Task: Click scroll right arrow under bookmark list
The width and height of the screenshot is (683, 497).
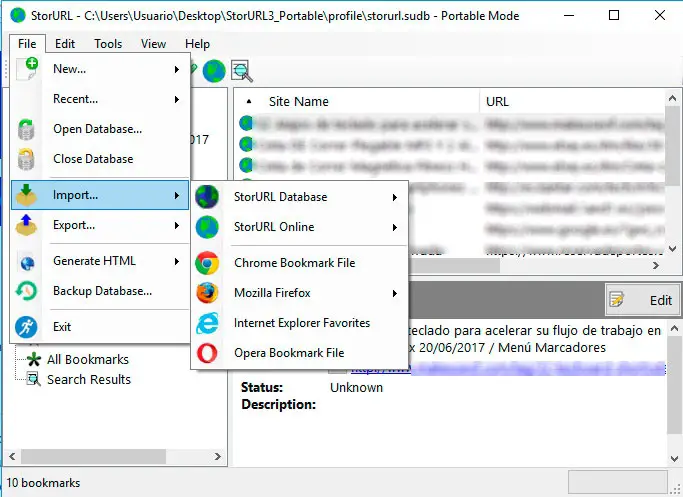Action: (x=656, y=265)
